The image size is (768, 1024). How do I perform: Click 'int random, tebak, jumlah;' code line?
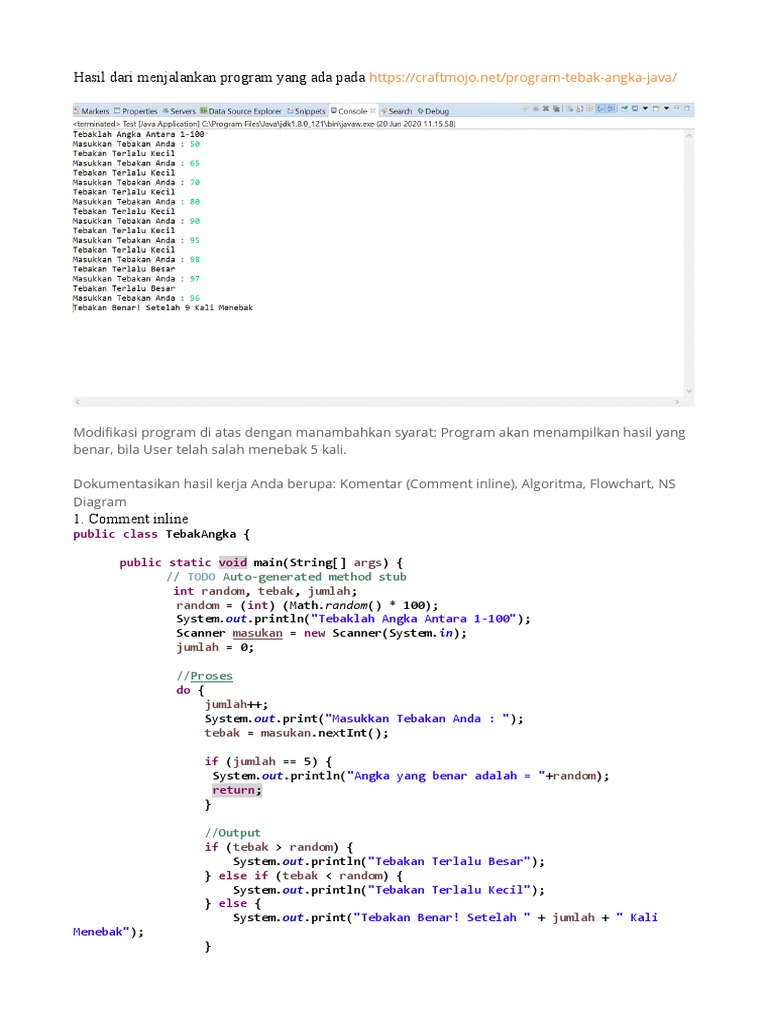265,591
